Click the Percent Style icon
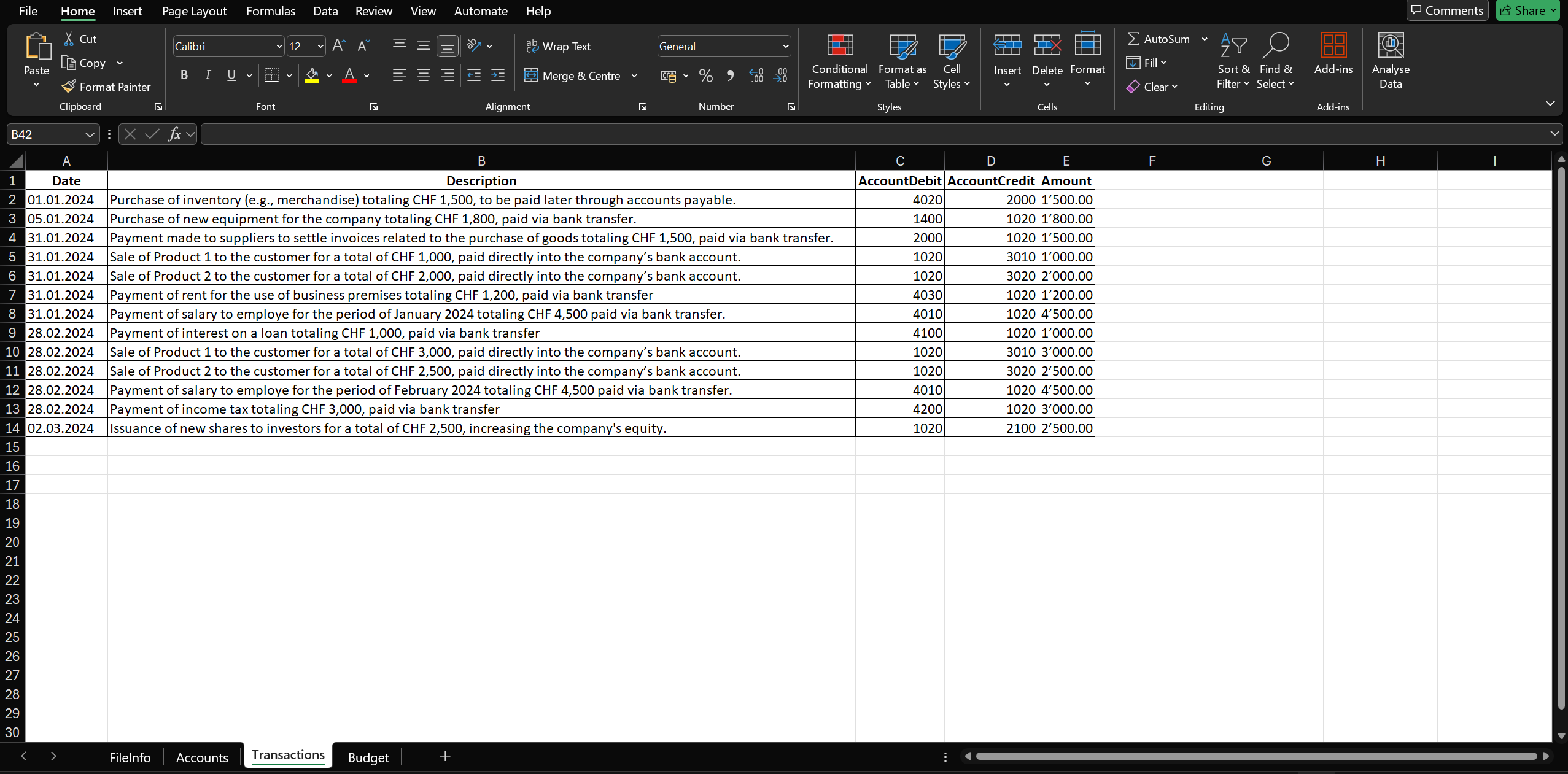The height and width of the screenshot is (774, 1568). click(x=706, y=76)
